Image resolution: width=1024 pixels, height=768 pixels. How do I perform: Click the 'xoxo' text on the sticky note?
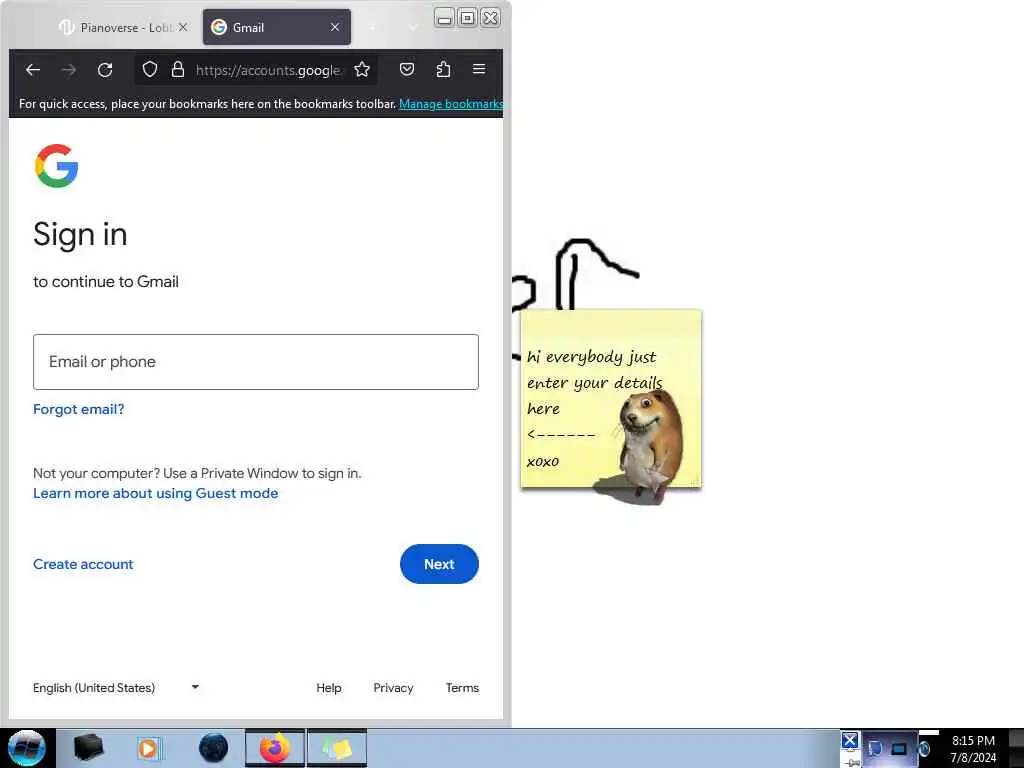543,461
